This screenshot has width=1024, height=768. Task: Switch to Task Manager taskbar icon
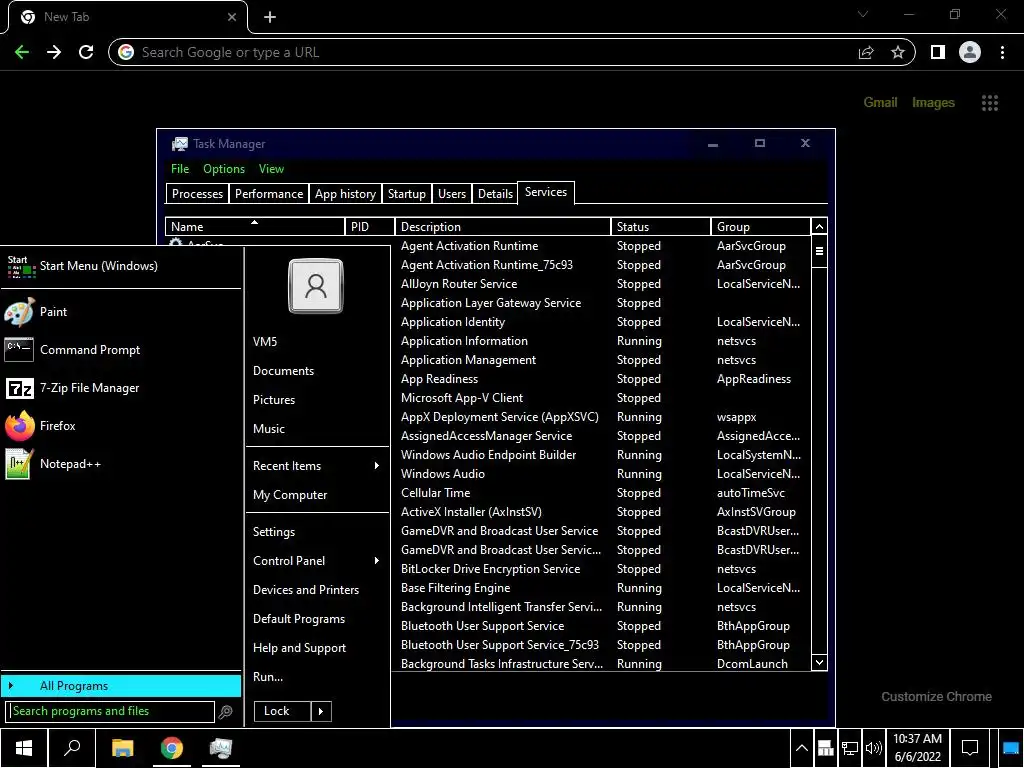(221, 748)
